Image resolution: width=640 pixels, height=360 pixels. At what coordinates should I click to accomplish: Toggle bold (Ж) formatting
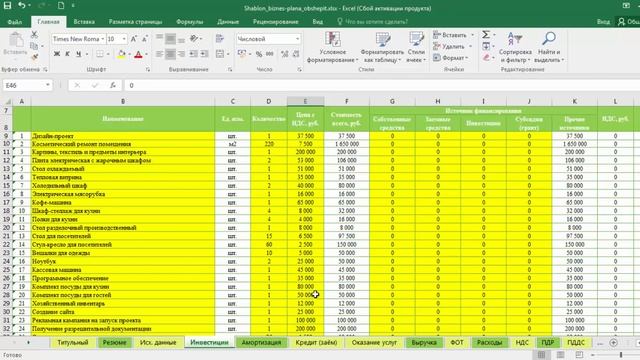[x=57, y=54]
